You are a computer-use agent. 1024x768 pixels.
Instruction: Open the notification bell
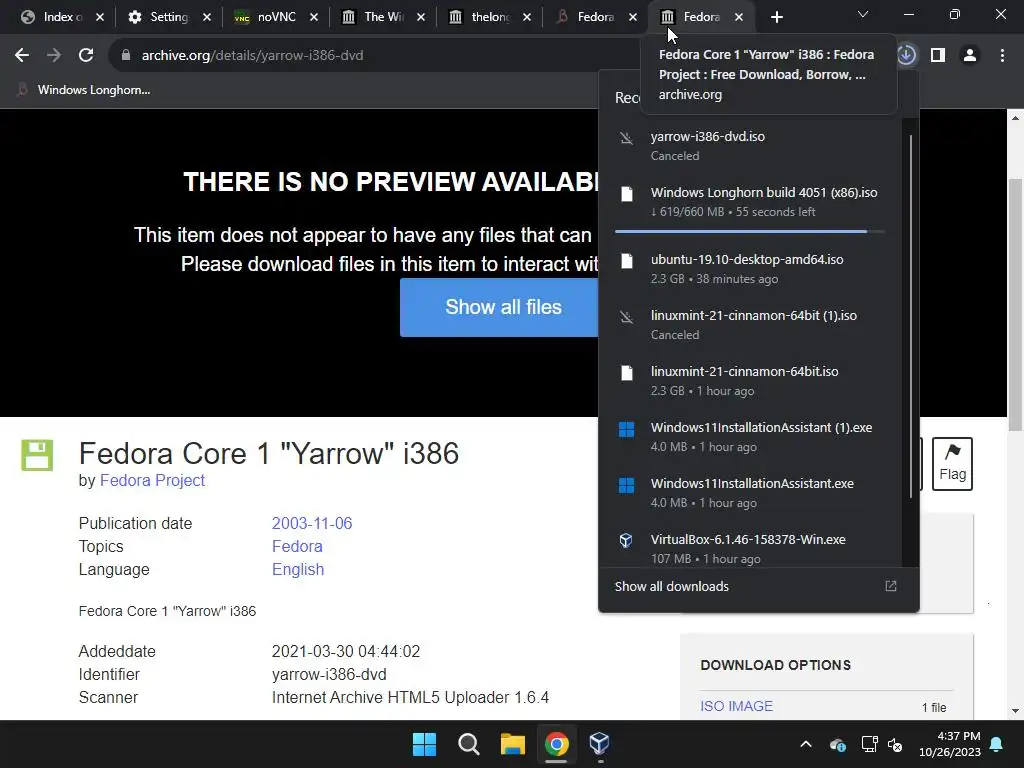tap(997, 744)
